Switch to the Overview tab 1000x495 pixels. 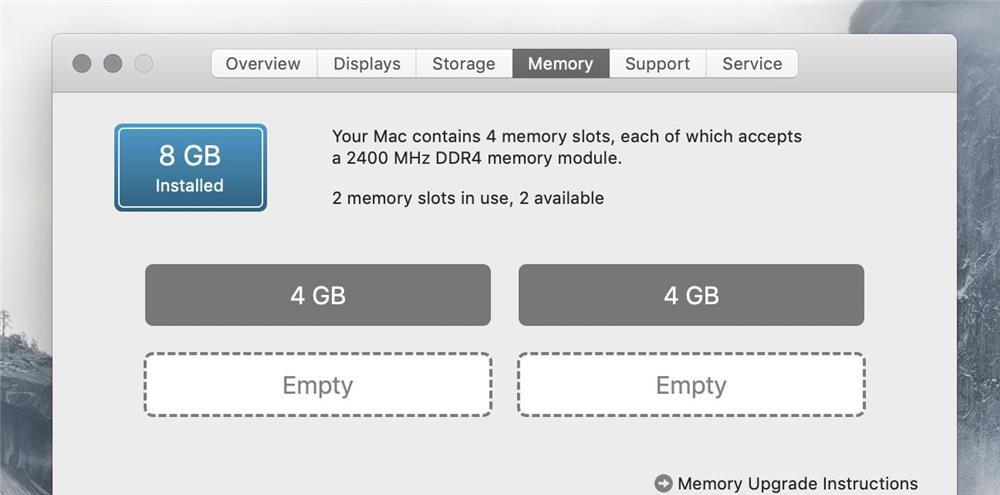[x=264, y=64]
